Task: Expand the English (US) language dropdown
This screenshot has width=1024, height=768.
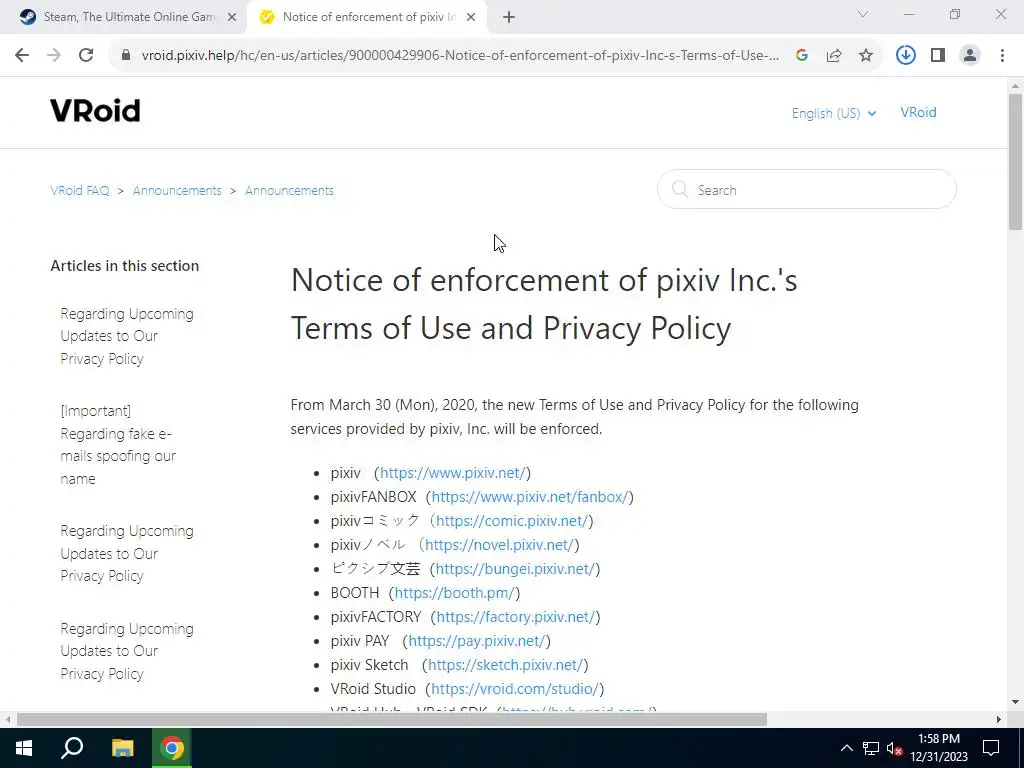Action: pos(833,113)
